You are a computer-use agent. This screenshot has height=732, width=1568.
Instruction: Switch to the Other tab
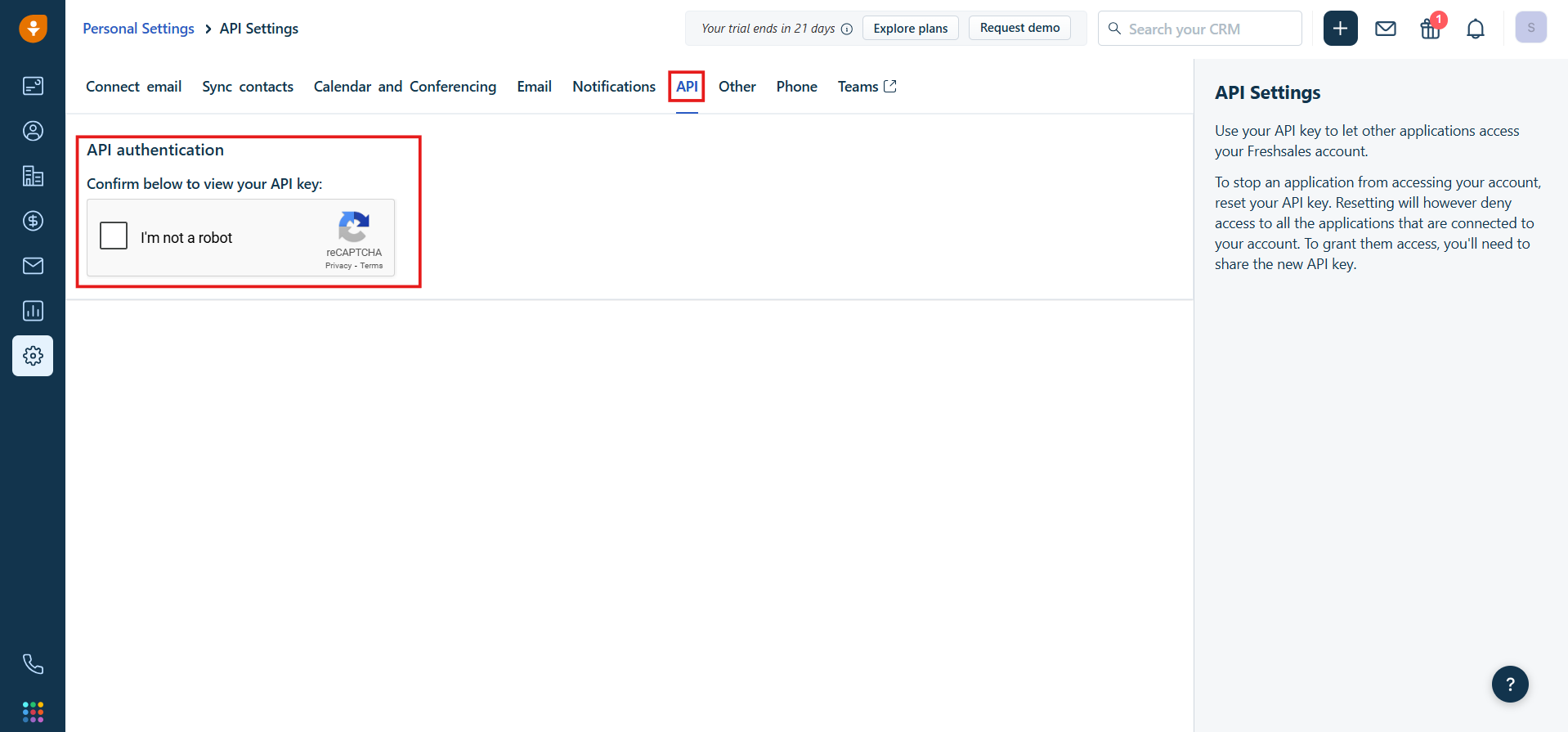point(737,87)
